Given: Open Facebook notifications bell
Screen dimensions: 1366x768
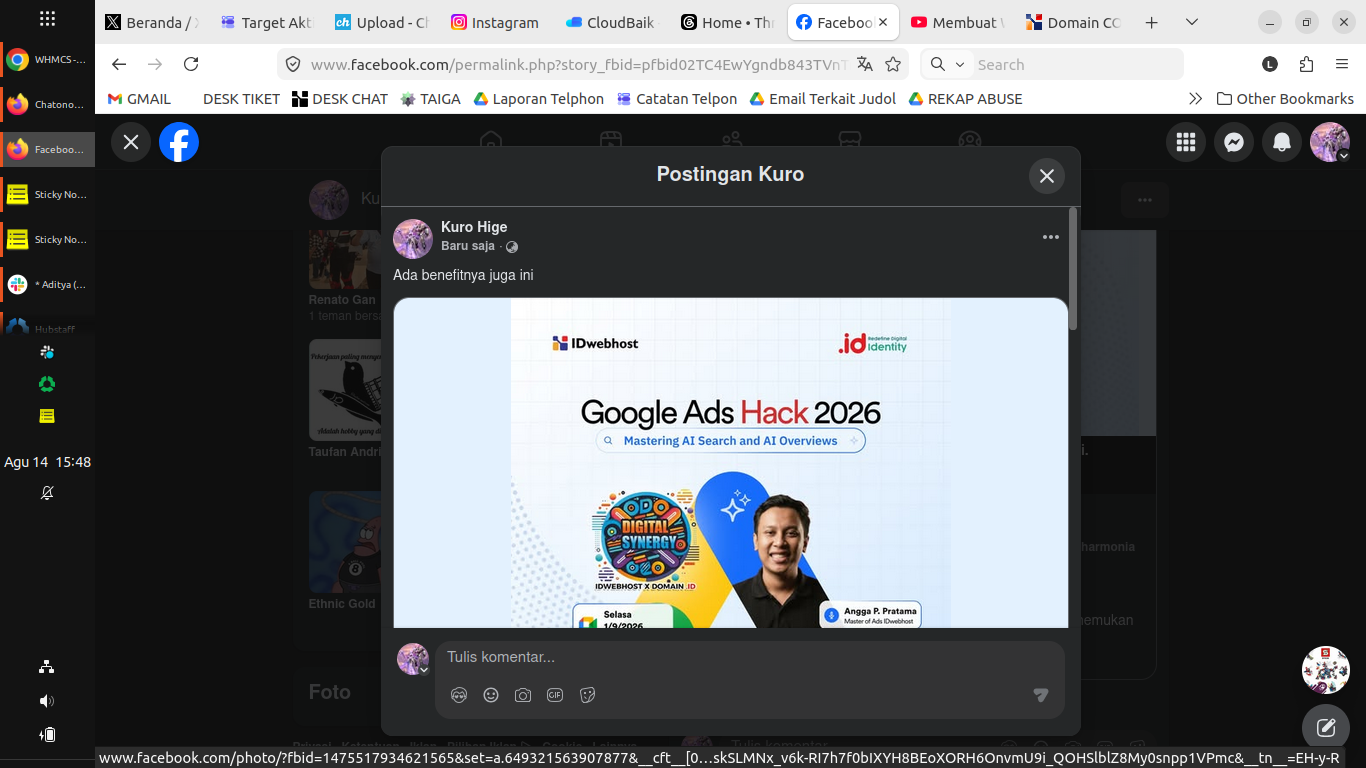Looking at the screenshot, I should (1282, 142).
